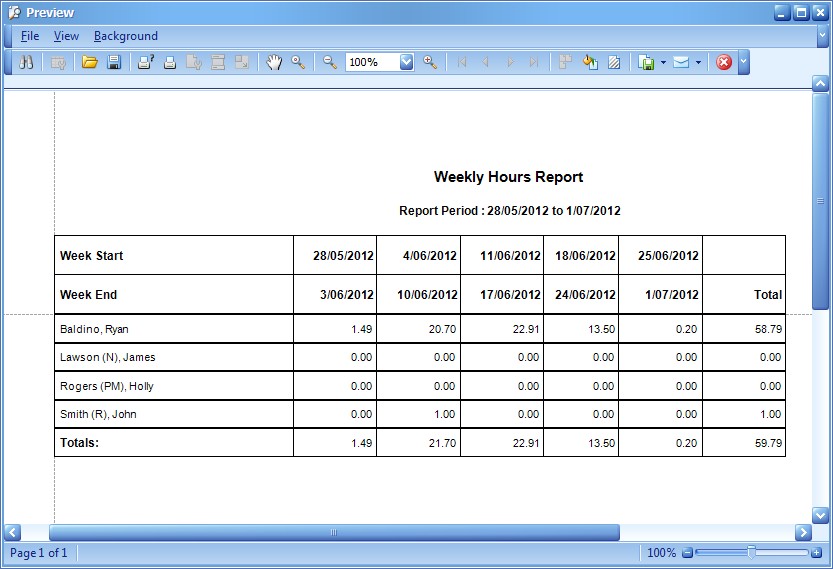Go to the previous page
The width and height of the screenshot is (833, 569).
click(485, 62)
